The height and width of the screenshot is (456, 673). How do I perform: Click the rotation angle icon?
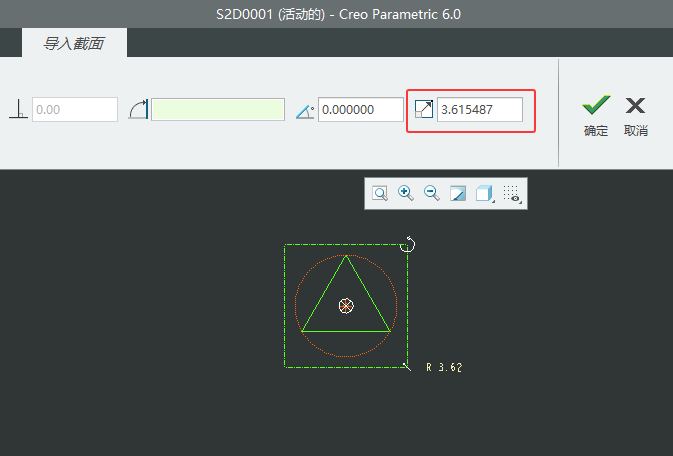tap(305, 111)
